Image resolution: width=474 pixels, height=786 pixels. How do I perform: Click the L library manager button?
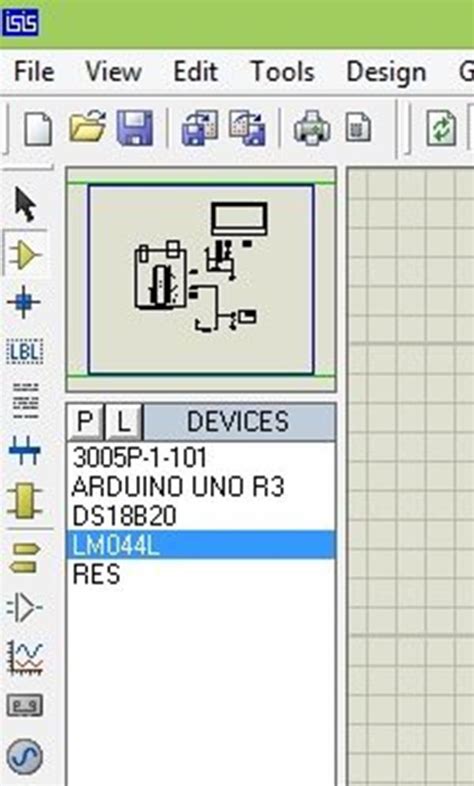pos(124,422)
